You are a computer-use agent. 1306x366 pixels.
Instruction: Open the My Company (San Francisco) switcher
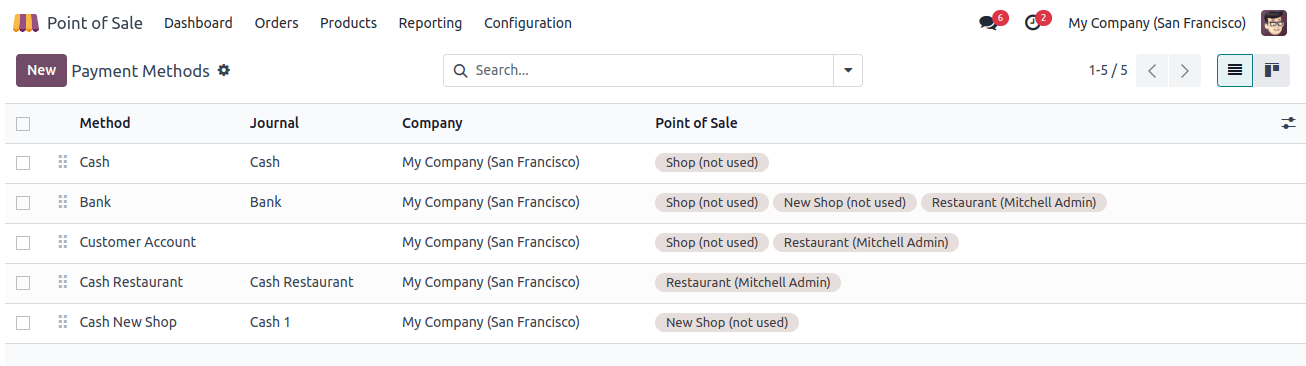1157,23
